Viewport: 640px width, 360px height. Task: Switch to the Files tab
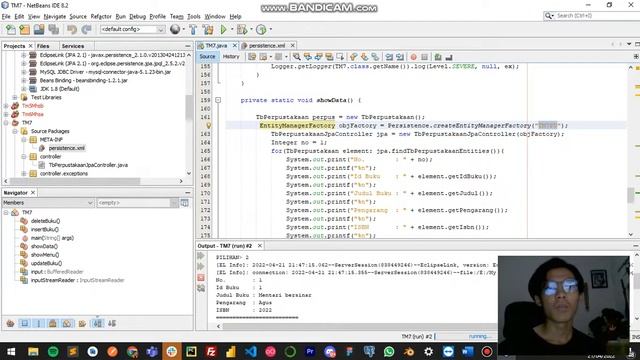[43, 46]
